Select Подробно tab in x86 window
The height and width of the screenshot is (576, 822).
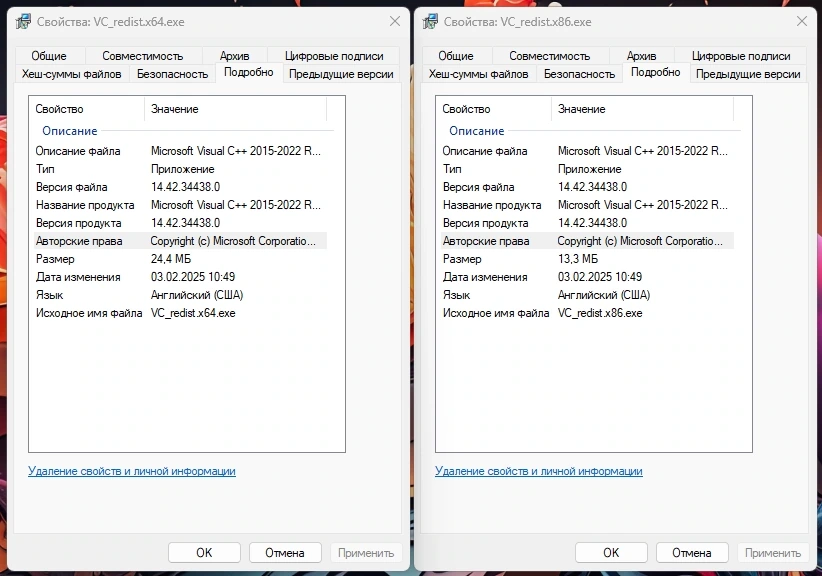[x=655, y=72]
